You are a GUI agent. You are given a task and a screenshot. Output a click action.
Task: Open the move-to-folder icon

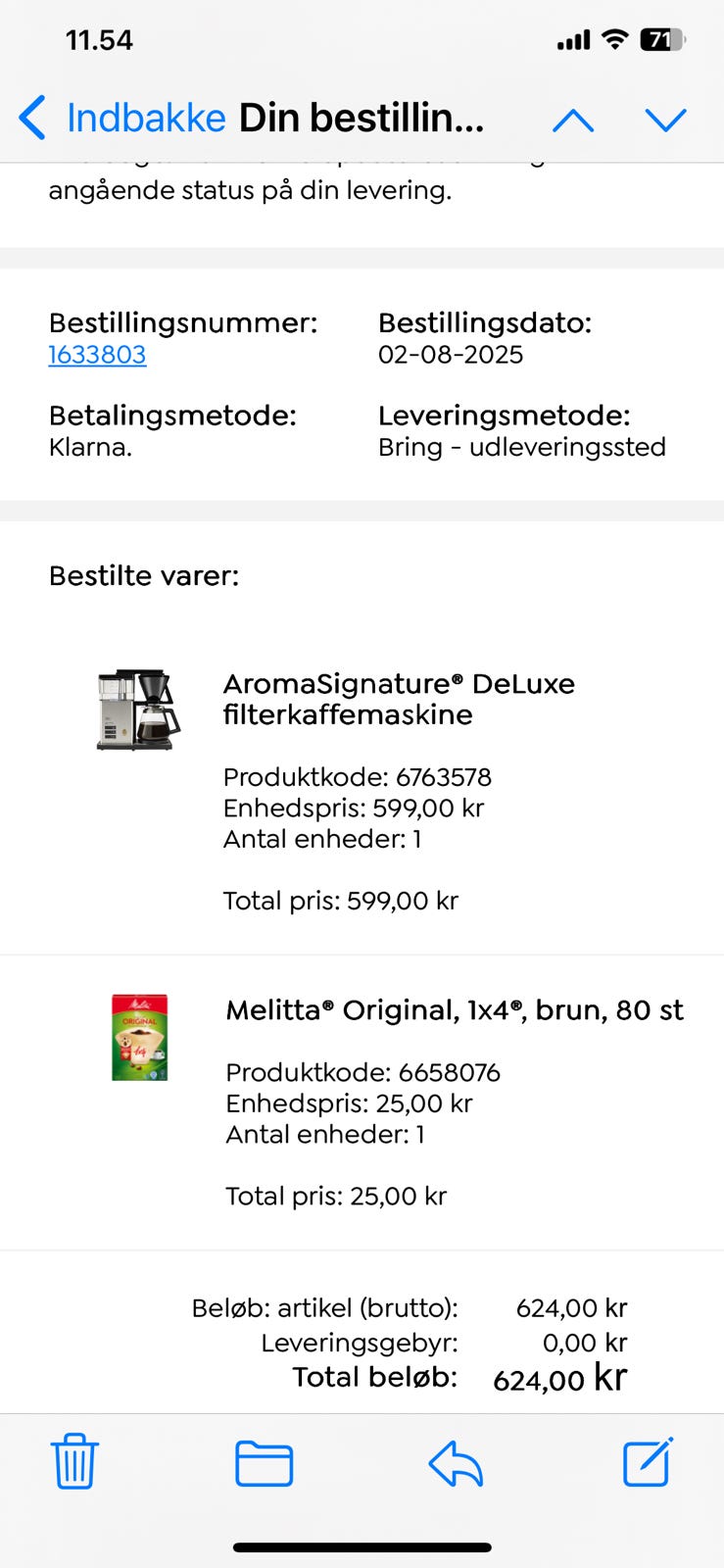(x=264, y=1464)
